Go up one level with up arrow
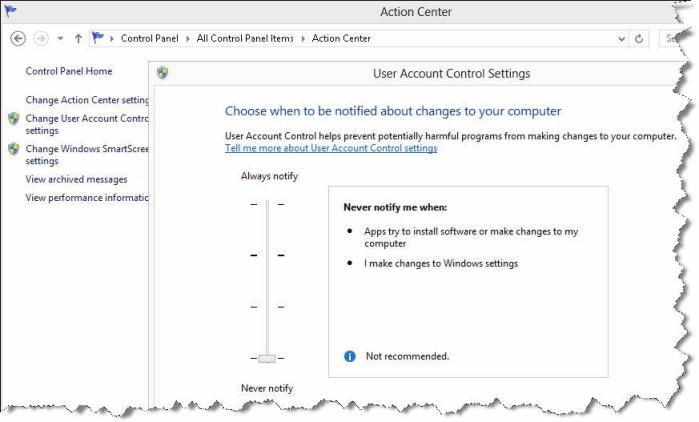Image resolution: width=699 pixels, height=422 pixels. 78,39
